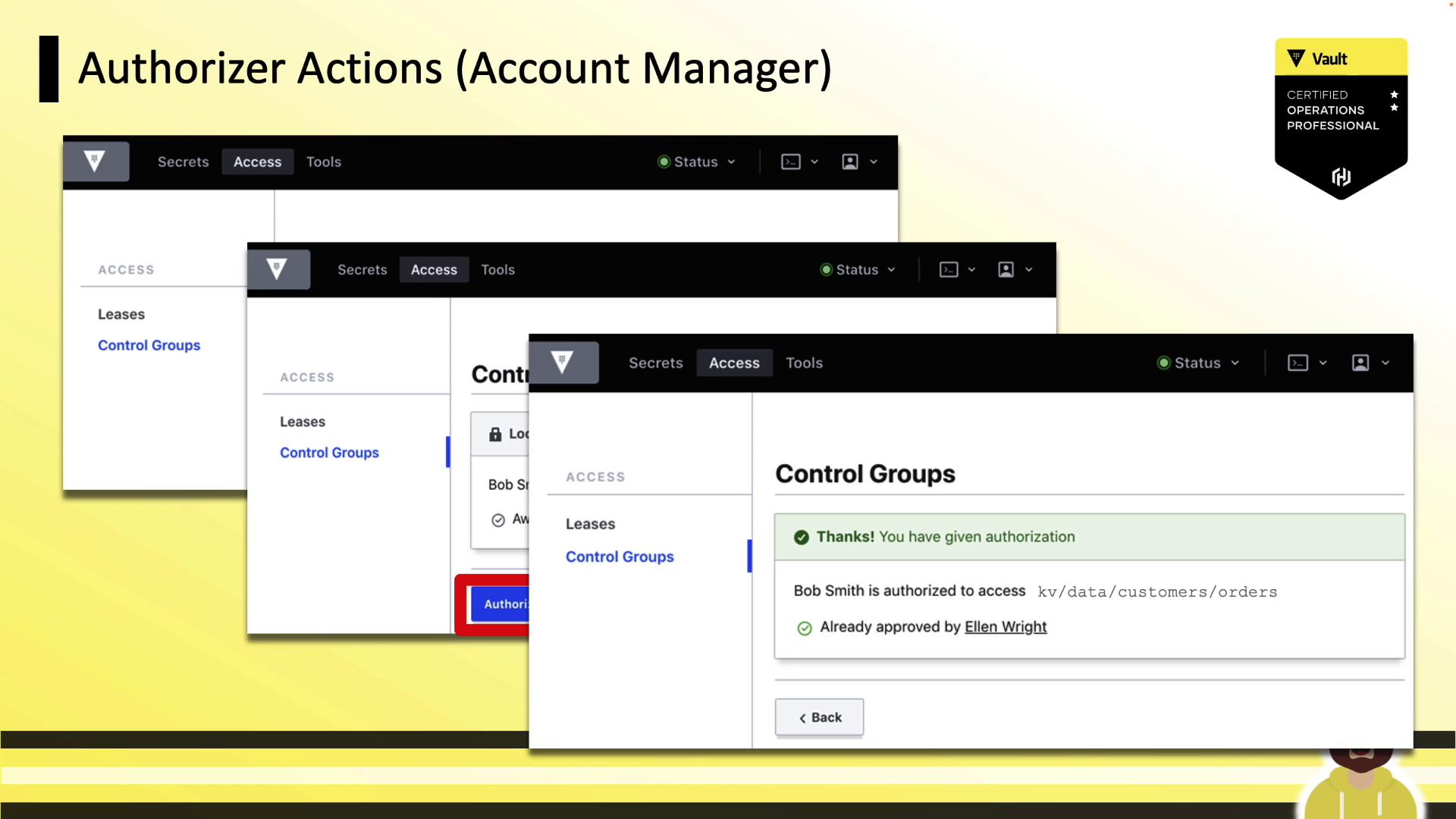
Task: Select the Access tab in the middle window
Action: click(434, 270)
